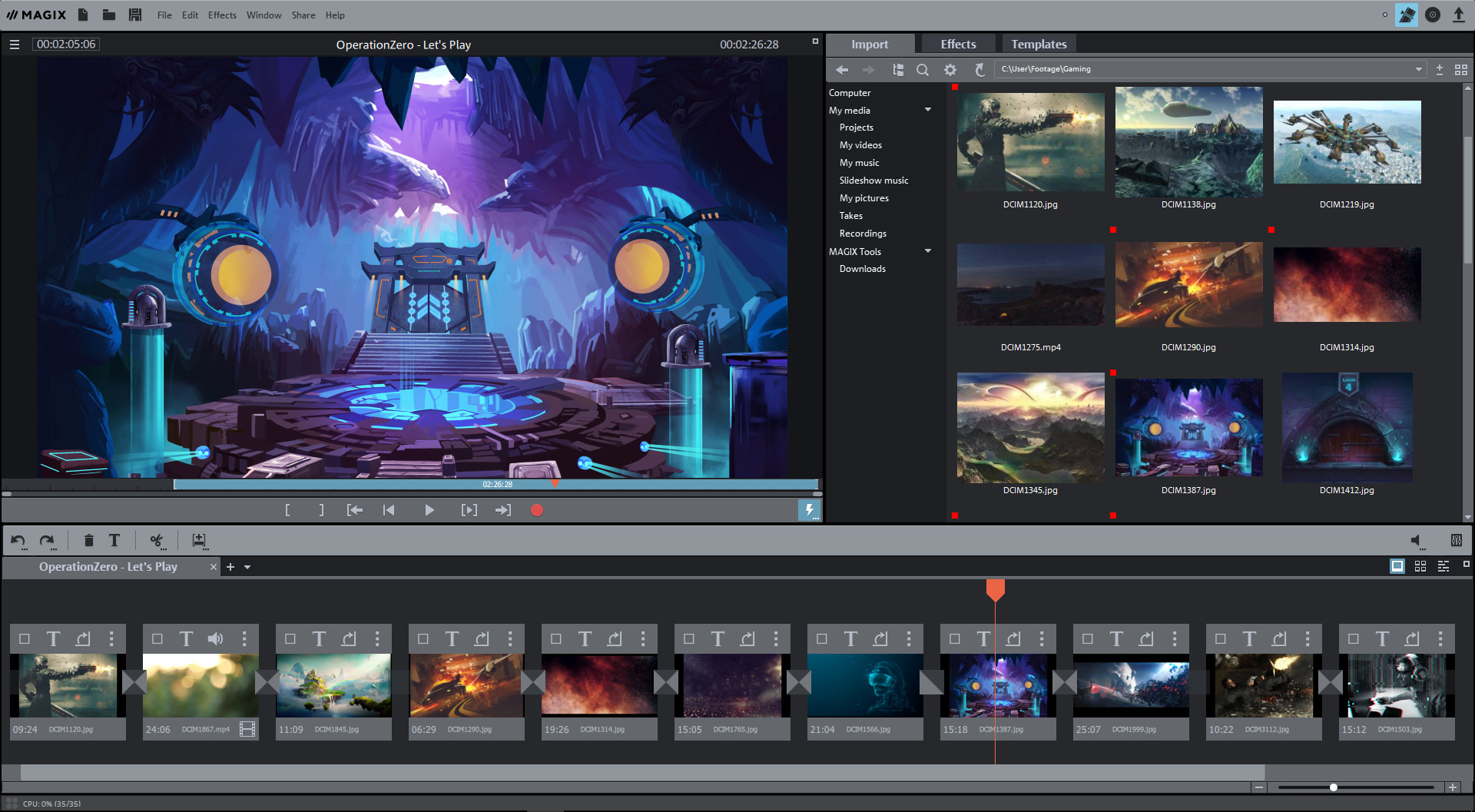Toggle audio mute on the DCIM1867.mp4 clip
Viewport: 1475px width, 812px height.
click(x=215, y=638)
